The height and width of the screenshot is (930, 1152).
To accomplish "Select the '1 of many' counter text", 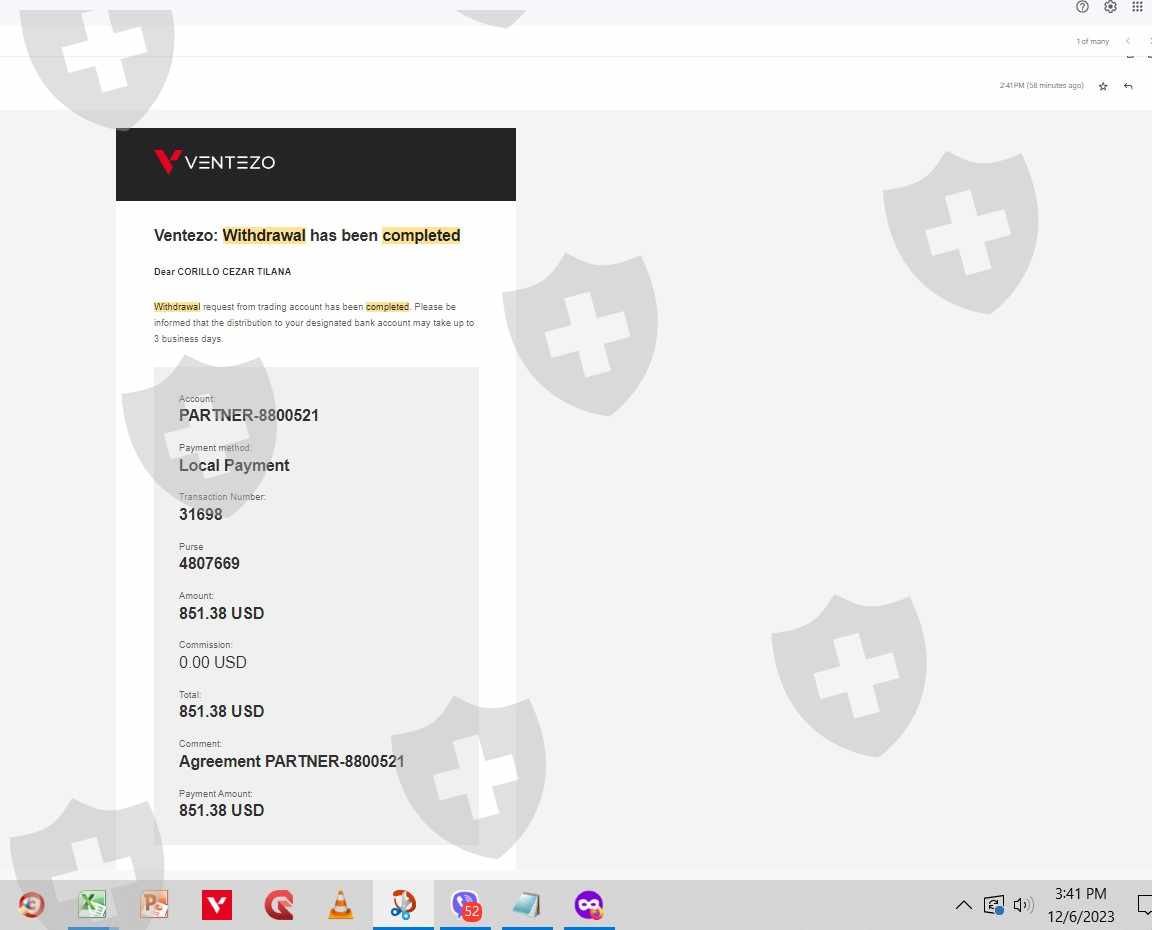I will (x=1092, y=41).
